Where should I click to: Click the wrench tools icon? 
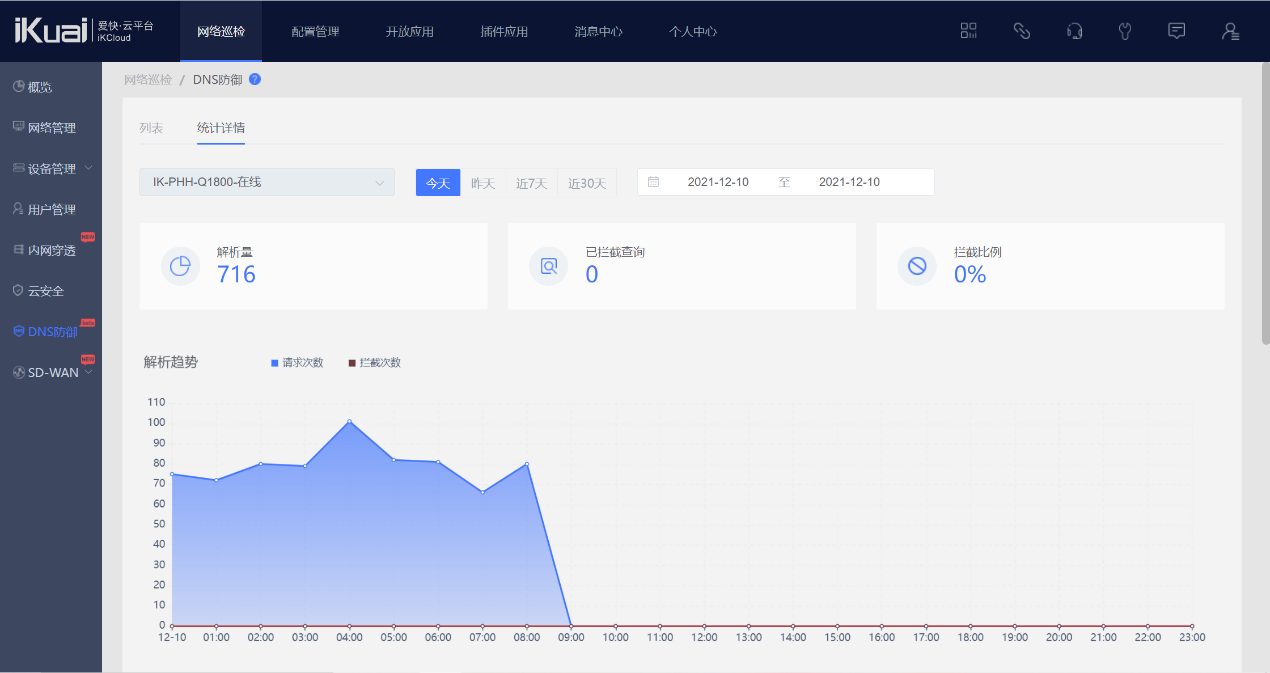click(1125, 31)
